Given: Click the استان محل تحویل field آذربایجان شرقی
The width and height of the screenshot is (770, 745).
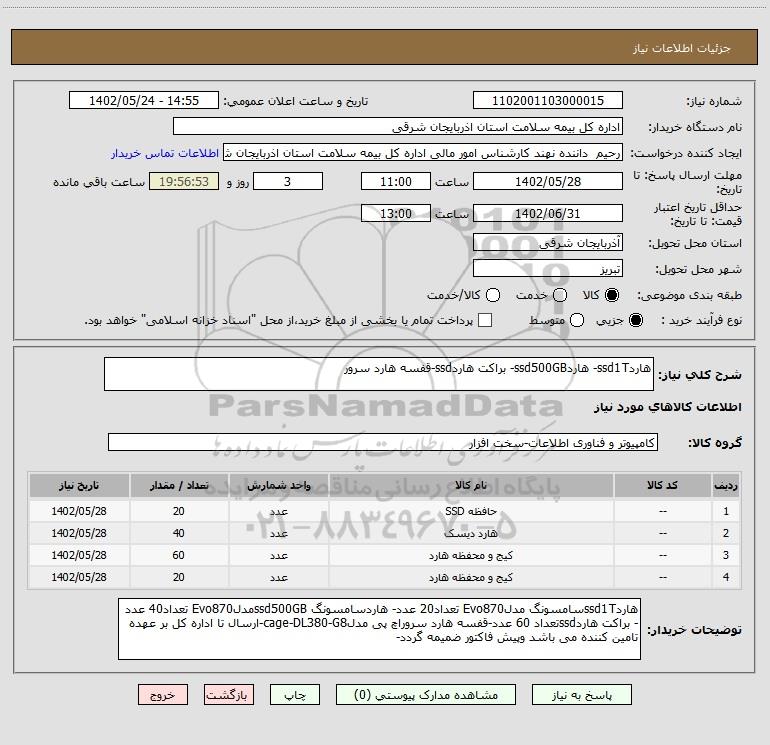Looking at the screenshot, I should click(x=548, y=243).
